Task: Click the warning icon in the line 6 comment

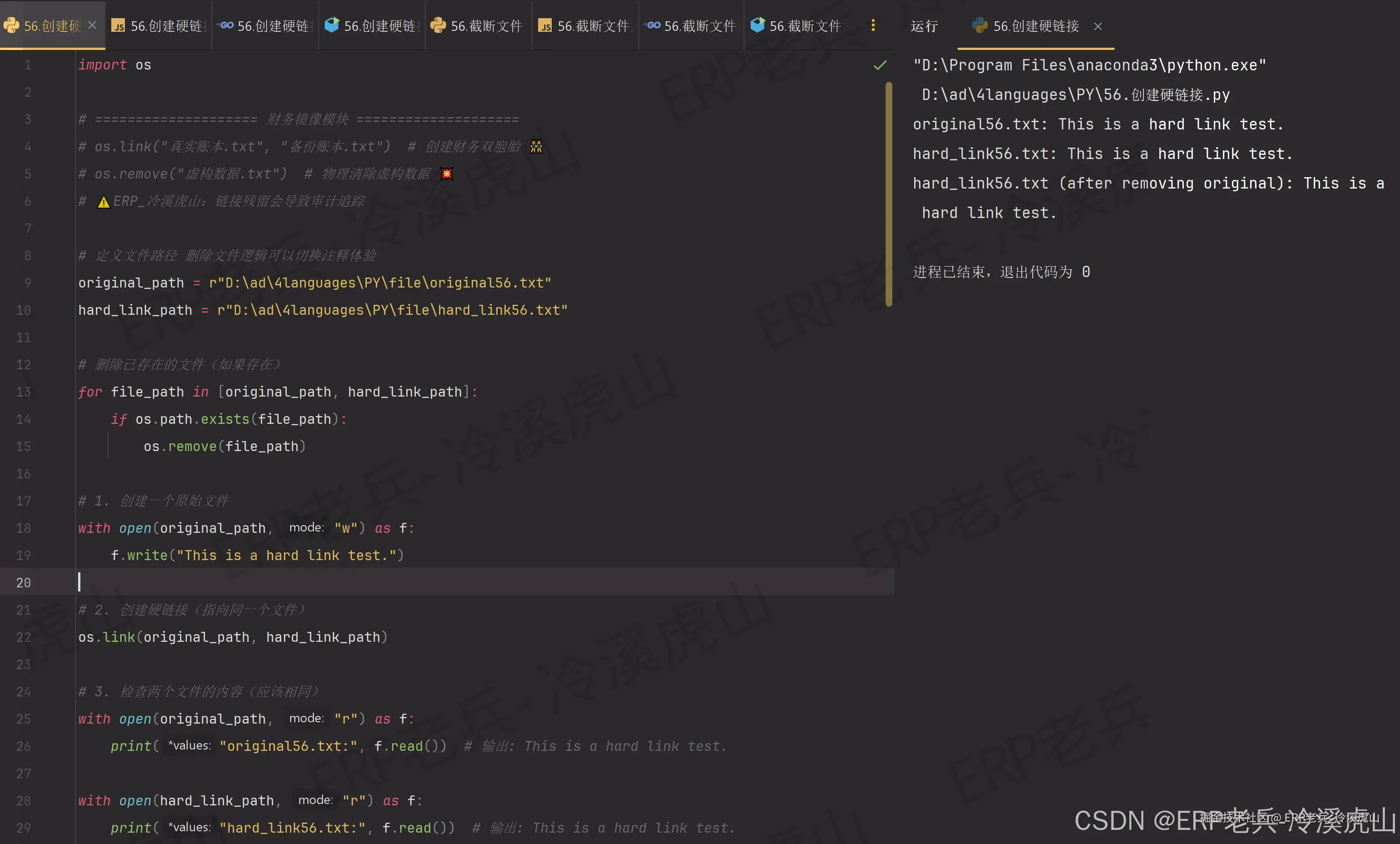Action: [104, 202]
